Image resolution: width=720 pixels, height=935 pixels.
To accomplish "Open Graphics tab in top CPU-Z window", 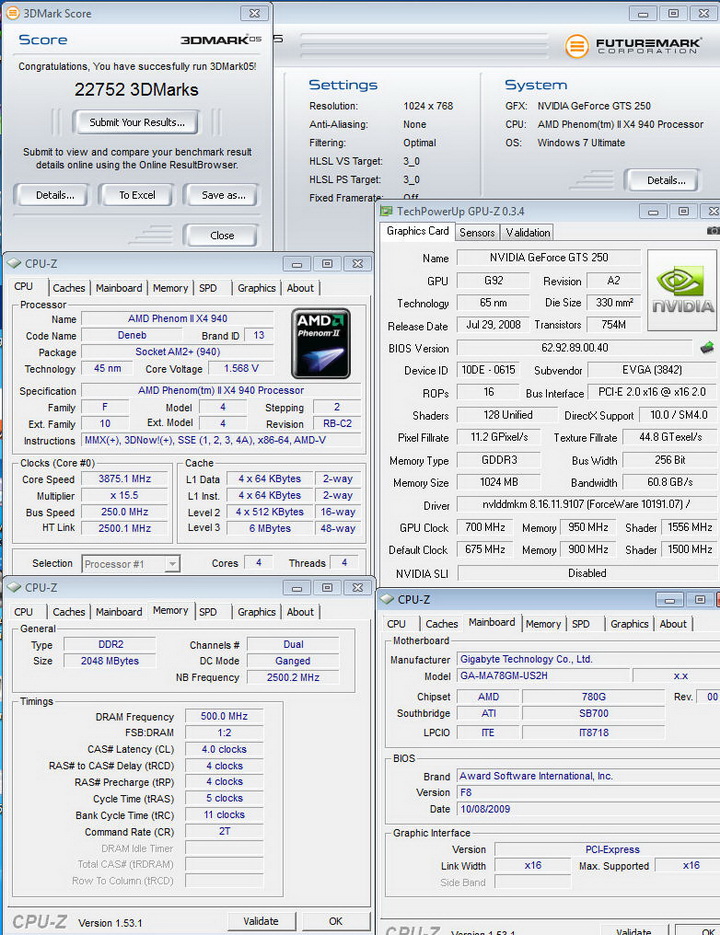I will point(257,288).
